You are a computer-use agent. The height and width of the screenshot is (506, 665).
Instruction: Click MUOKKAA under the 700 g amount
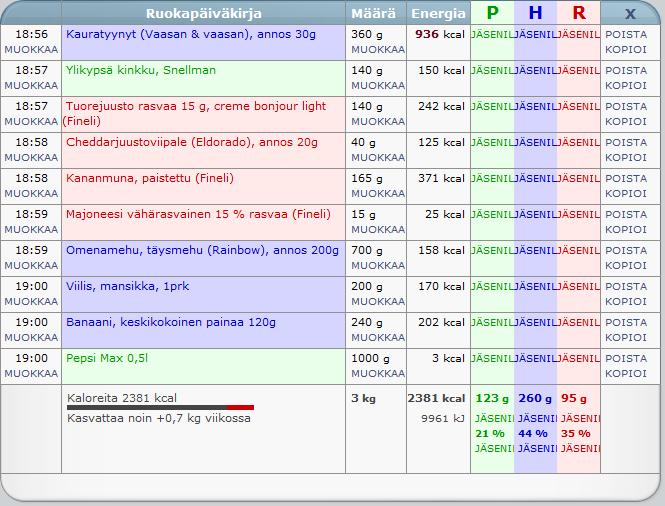pos(378,265)
